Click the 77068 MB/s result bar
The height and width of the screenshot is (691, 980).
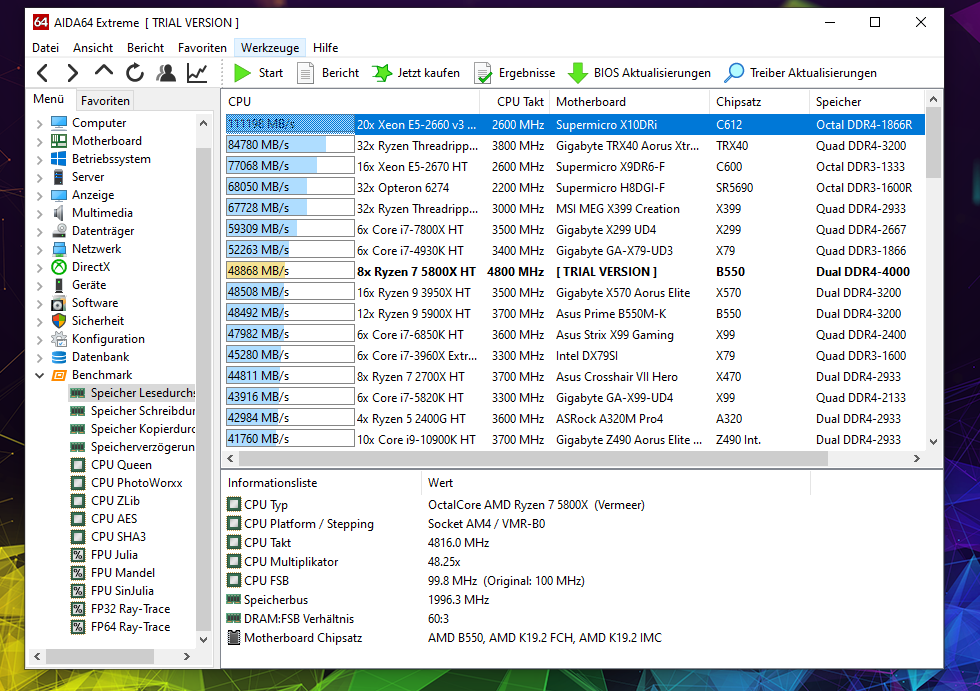coord(290,166)
